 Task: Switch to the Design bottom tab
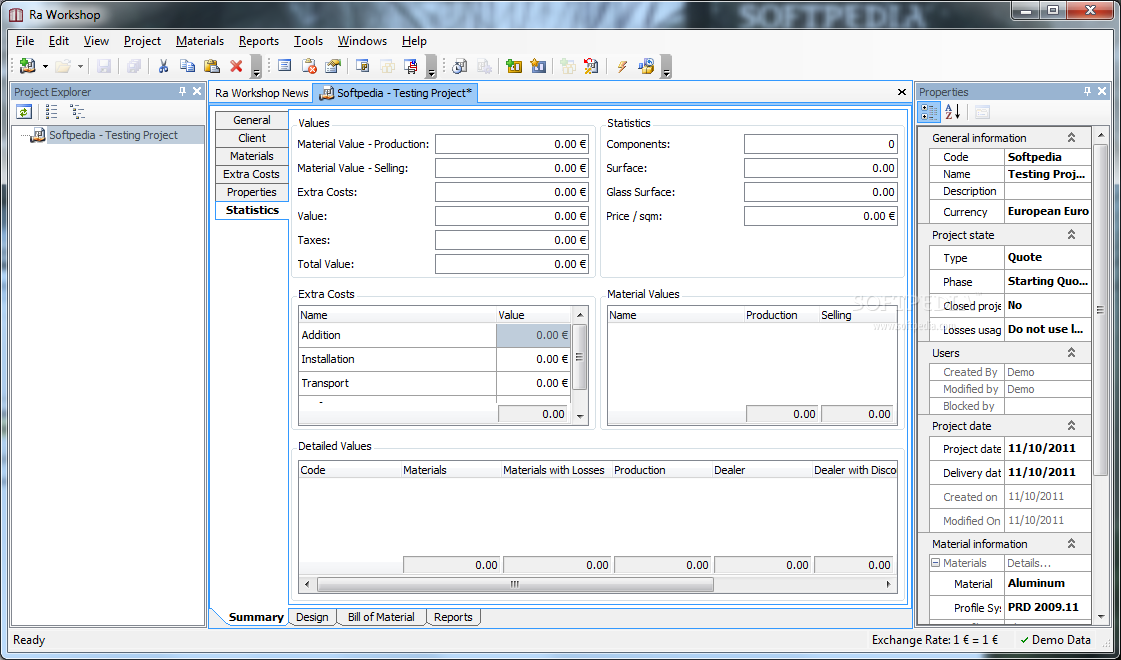(x=312, y=617)
